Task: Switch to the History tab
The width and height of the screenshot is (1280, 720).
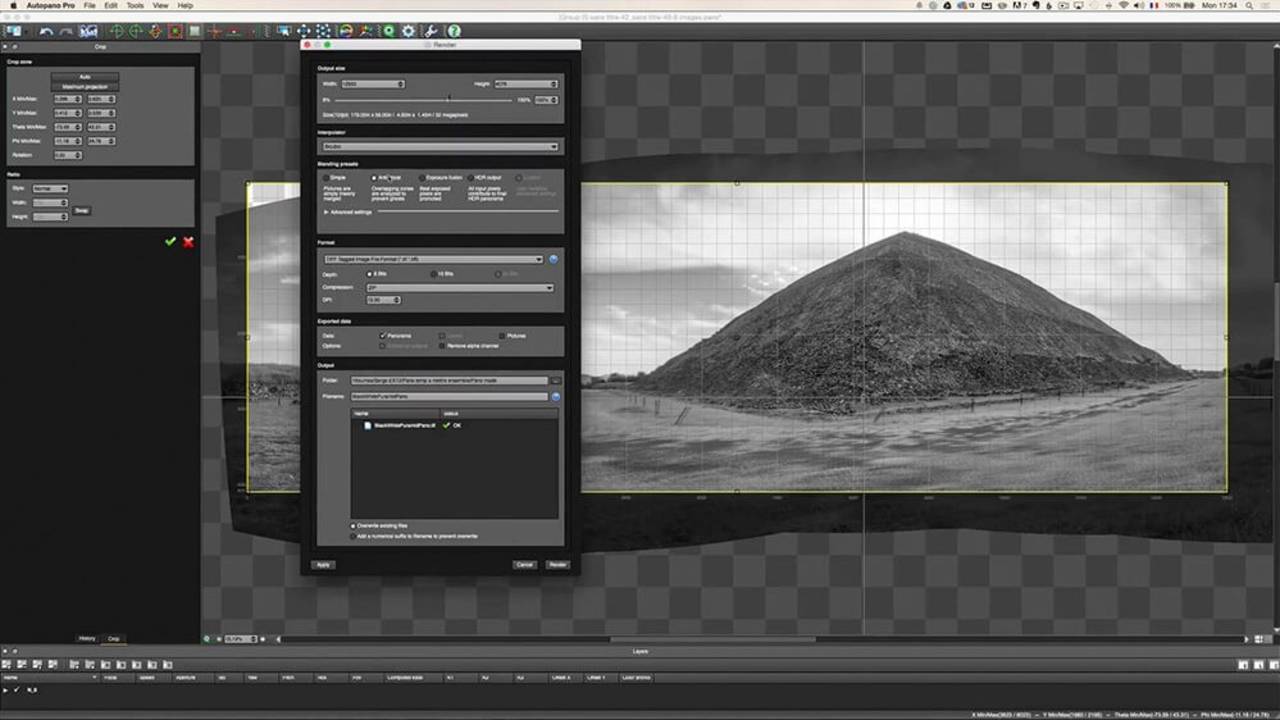Action: point(87,638)
